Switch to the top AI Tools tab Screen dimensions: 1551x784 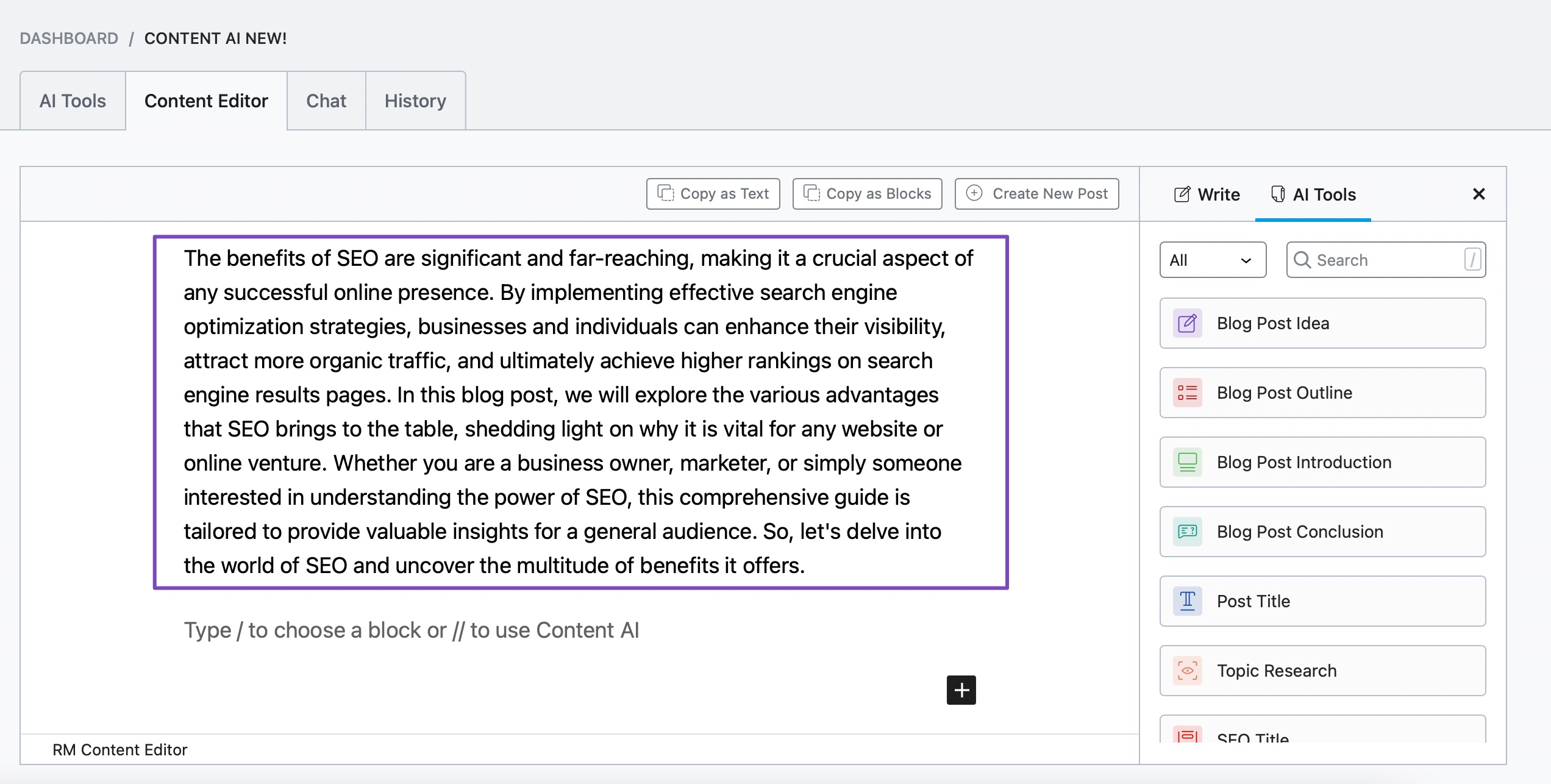pyautogui.click(x=73, y=101)
